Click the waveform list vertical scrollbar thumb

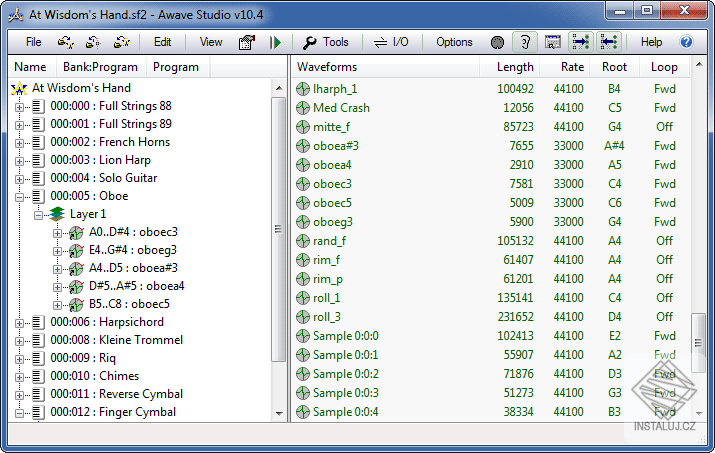(x=698, y=340)
